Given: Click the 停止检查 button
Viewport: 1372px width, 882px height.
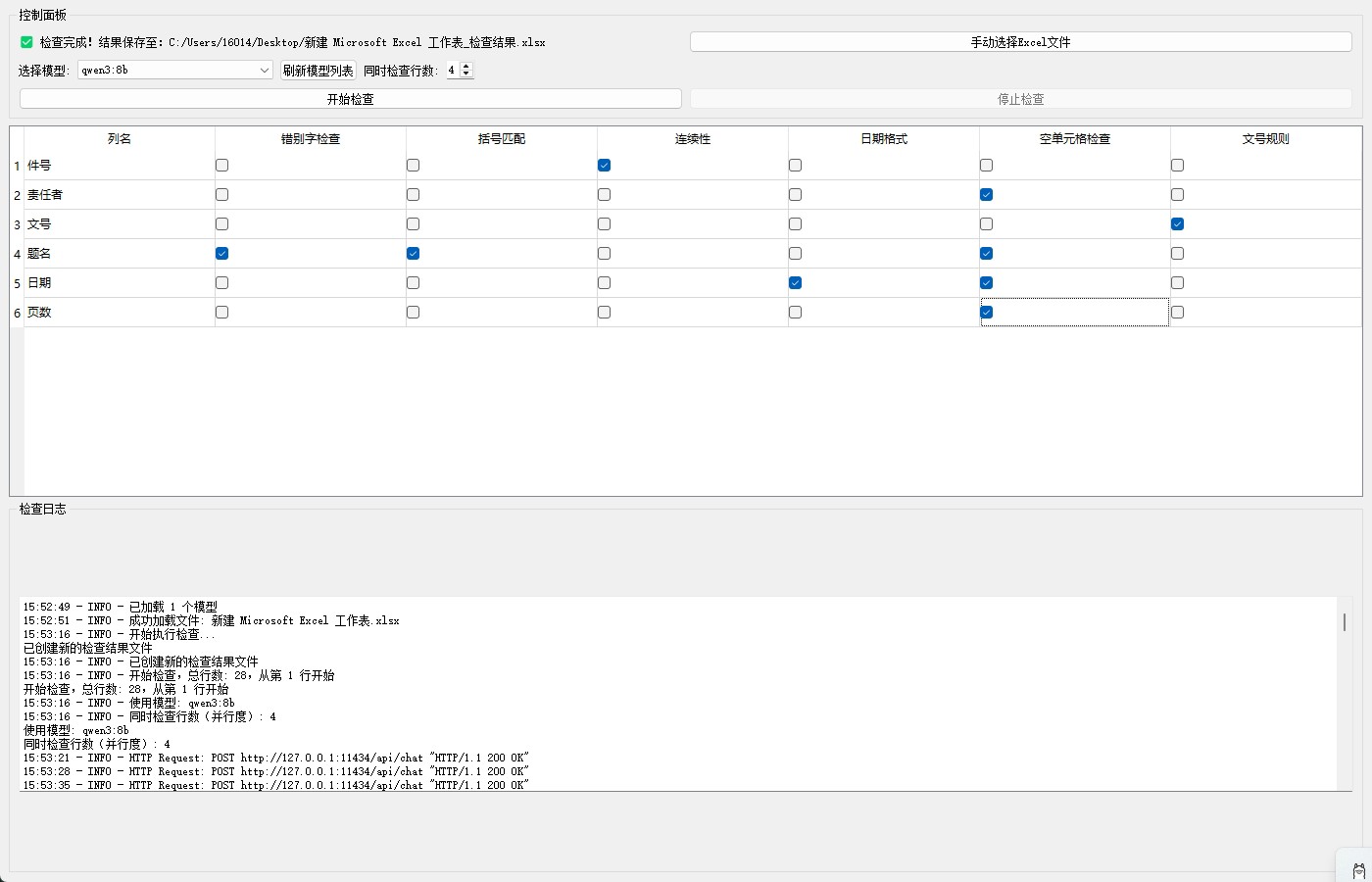Looking at the screenshot, I should click(1020, 99).
